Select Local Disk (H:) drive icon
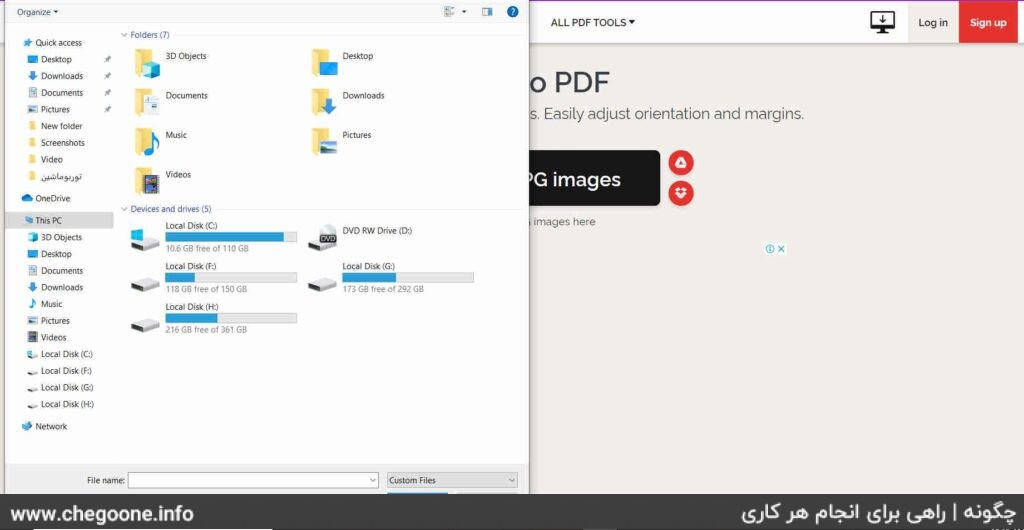The image size is (1024, 530). pyautogui.click(x=145, y=324)
